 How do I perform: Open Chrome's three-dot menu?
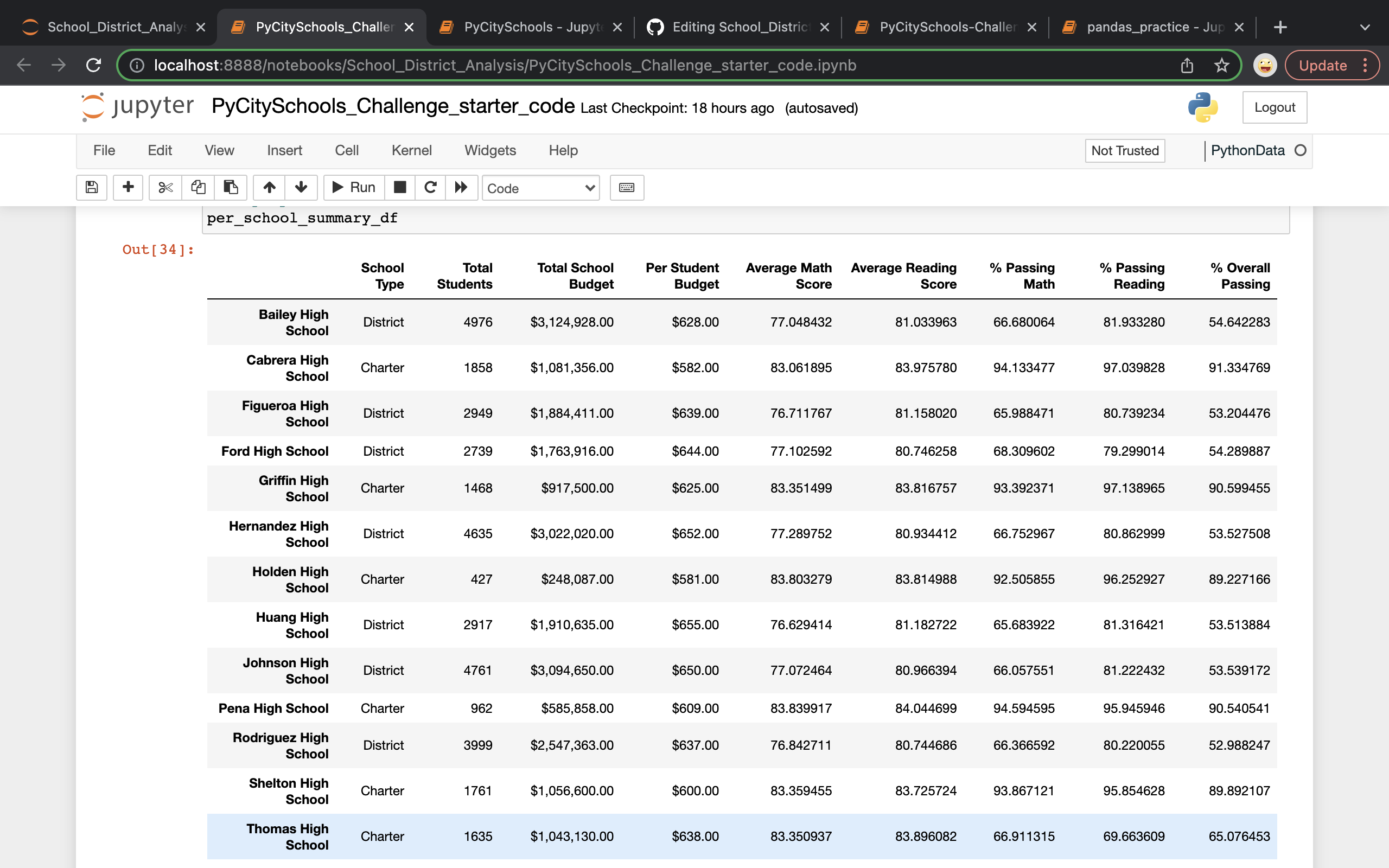(1367, 65)
